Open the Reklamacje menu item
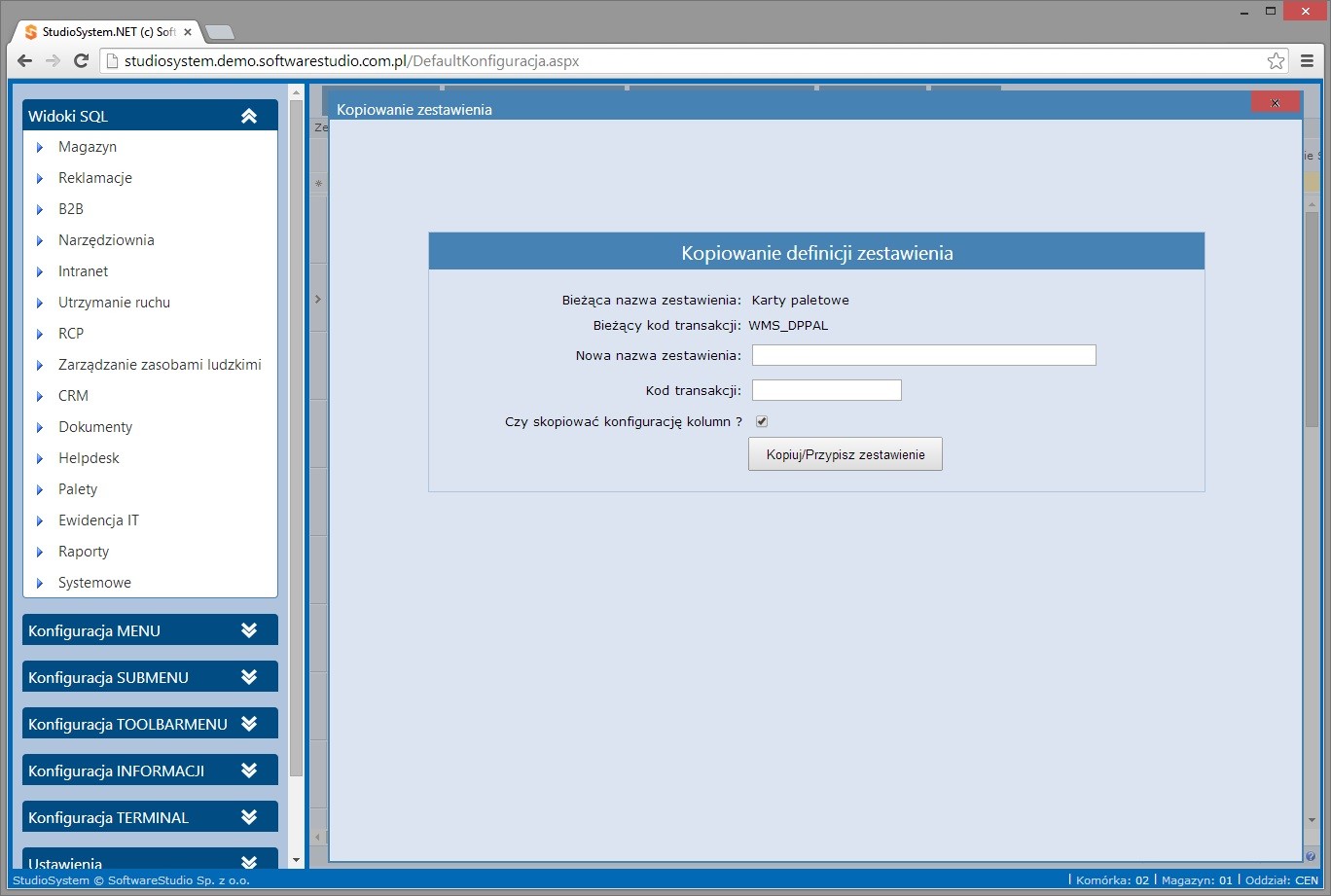 (x=95, y=178)
